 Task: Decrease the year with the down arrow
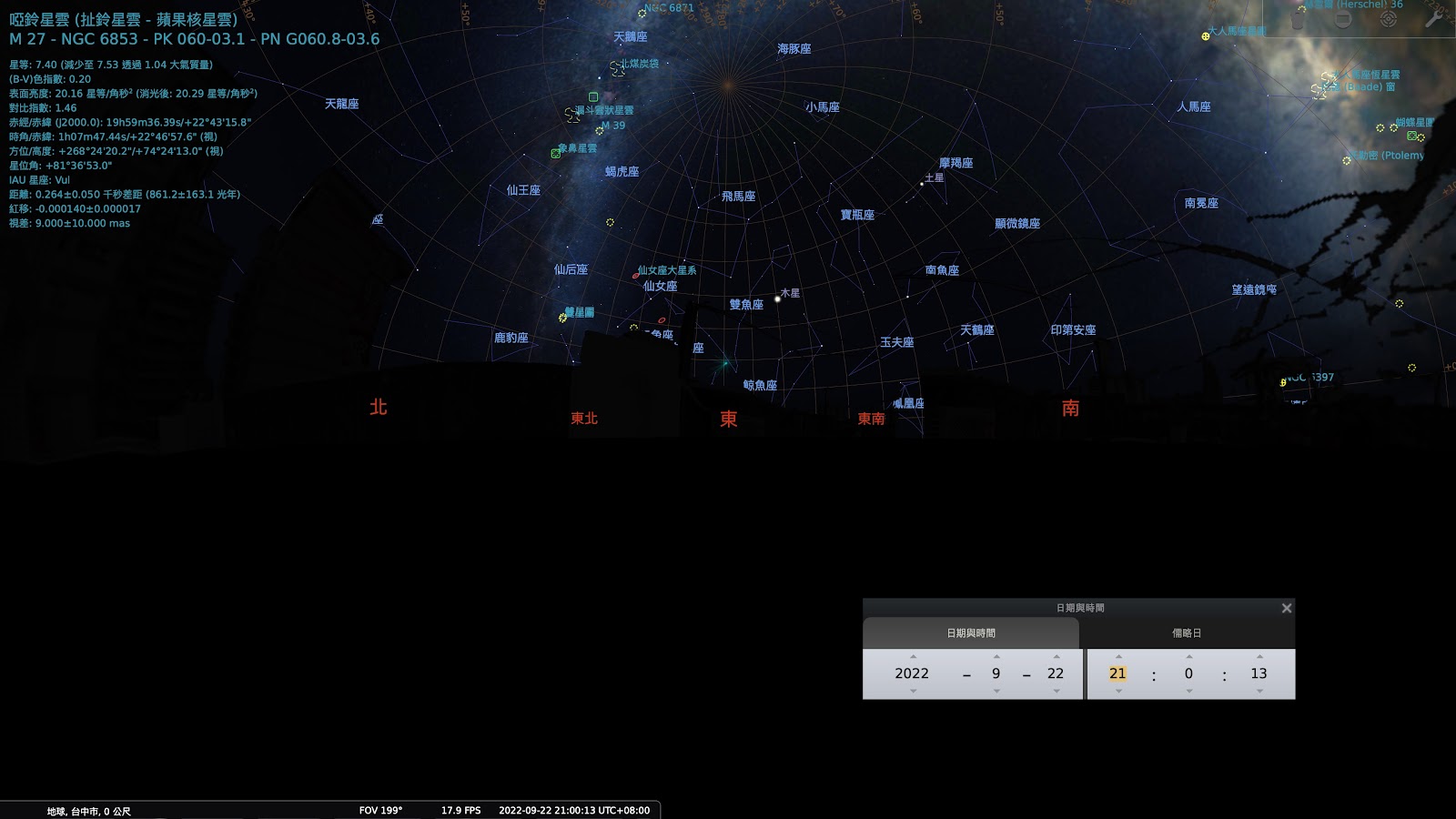[913, 691]
